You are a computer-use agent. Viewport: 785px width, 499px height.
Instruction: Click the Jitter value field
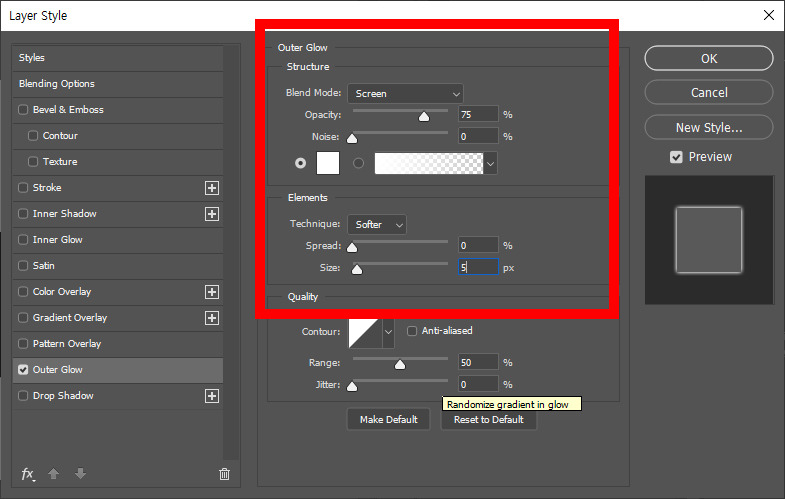pos(478,384)
